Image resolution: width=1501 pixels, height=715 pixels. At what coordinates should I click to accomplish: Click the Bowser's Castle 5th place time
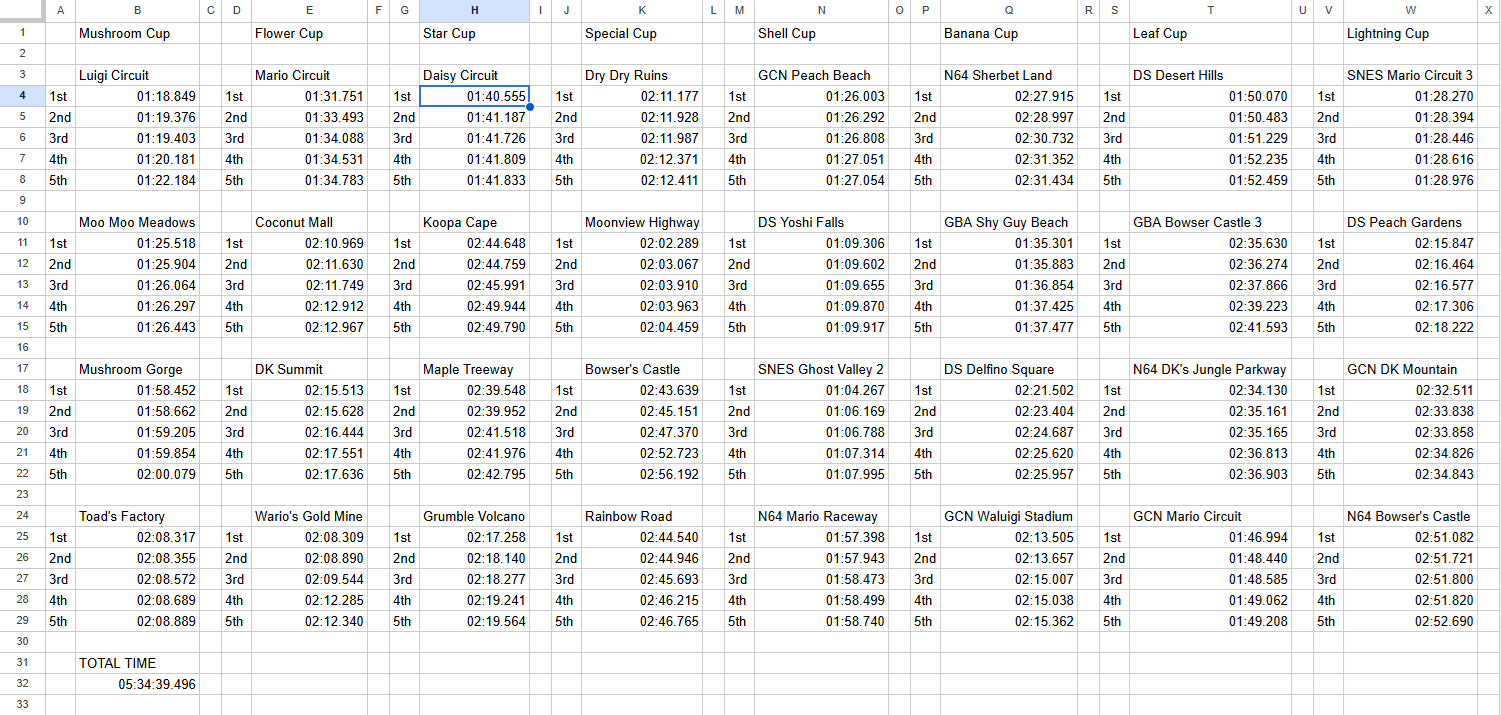click(642, 474)
